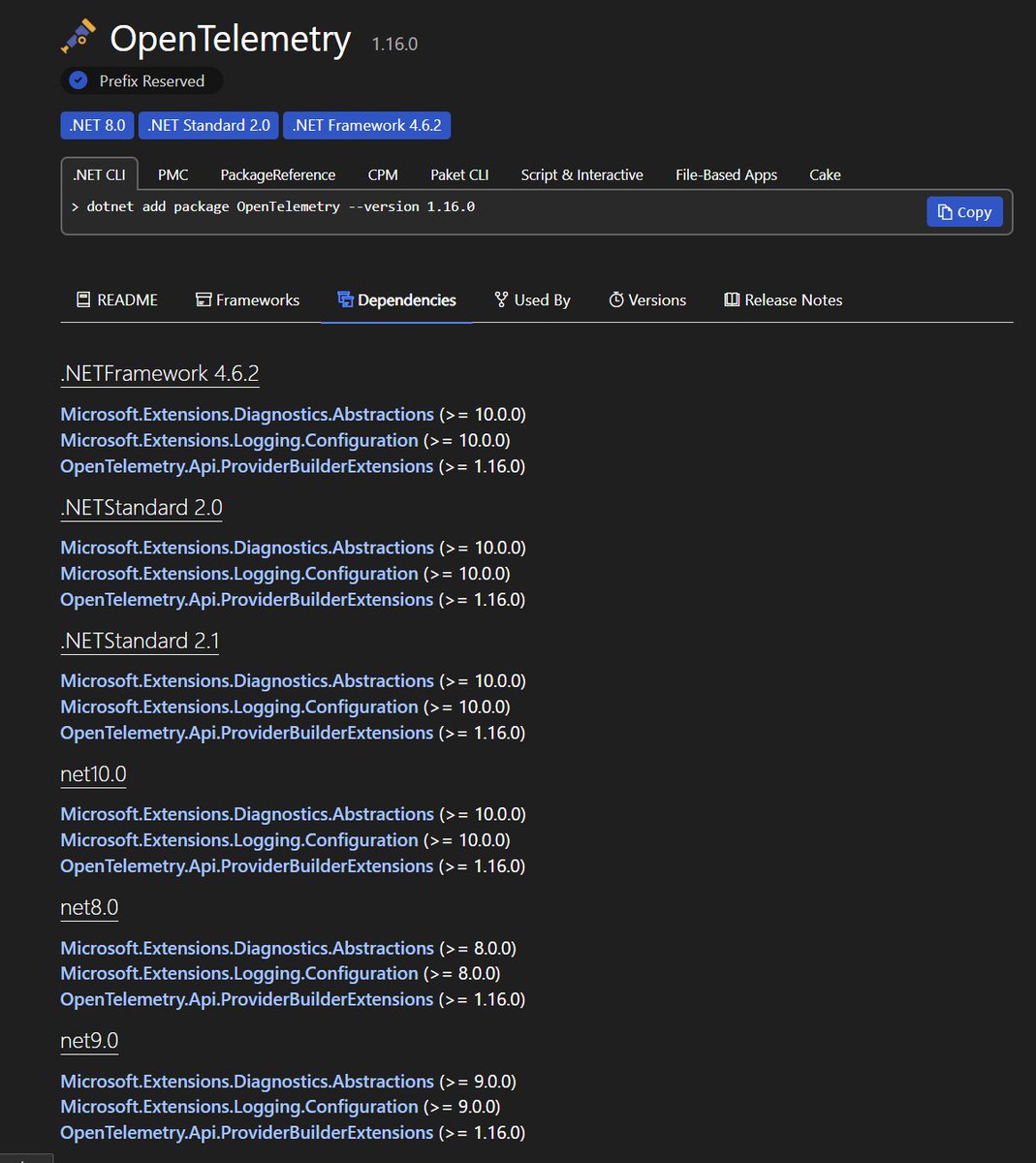Open Diagnostics.Abstractions link under net8.0
Image resolution: width=1036 pixels, height=1163 pixels.
(x=247, y=948)
